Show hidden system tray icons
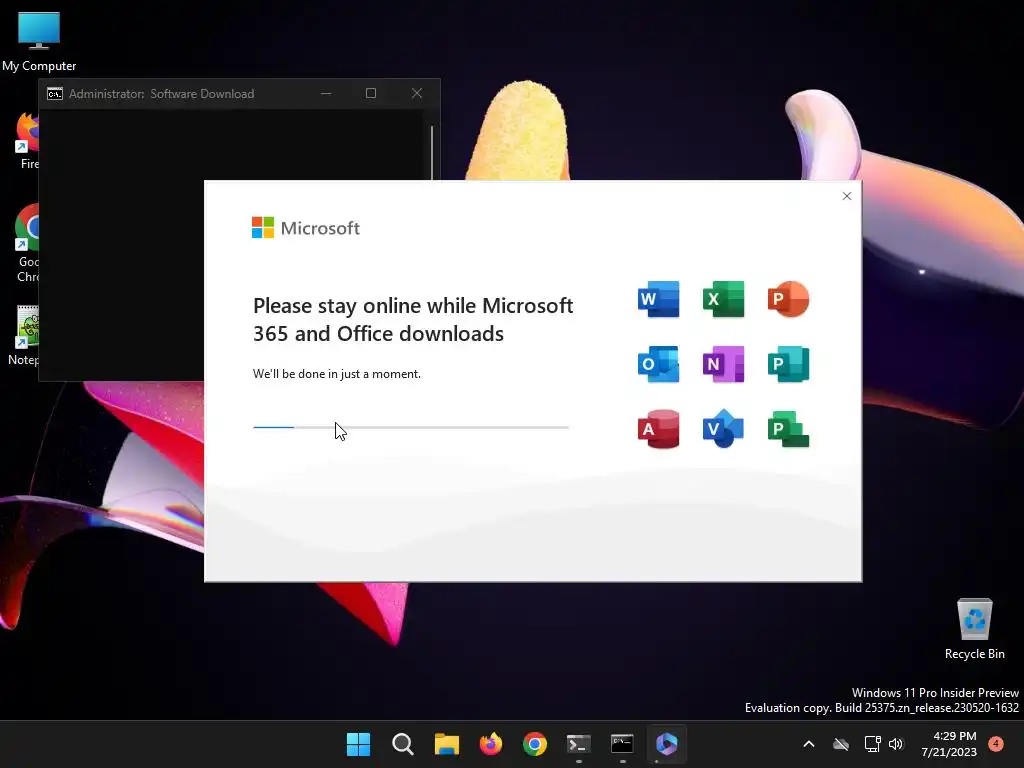The height and width of the screenshot is (768, 1024). 808,744
